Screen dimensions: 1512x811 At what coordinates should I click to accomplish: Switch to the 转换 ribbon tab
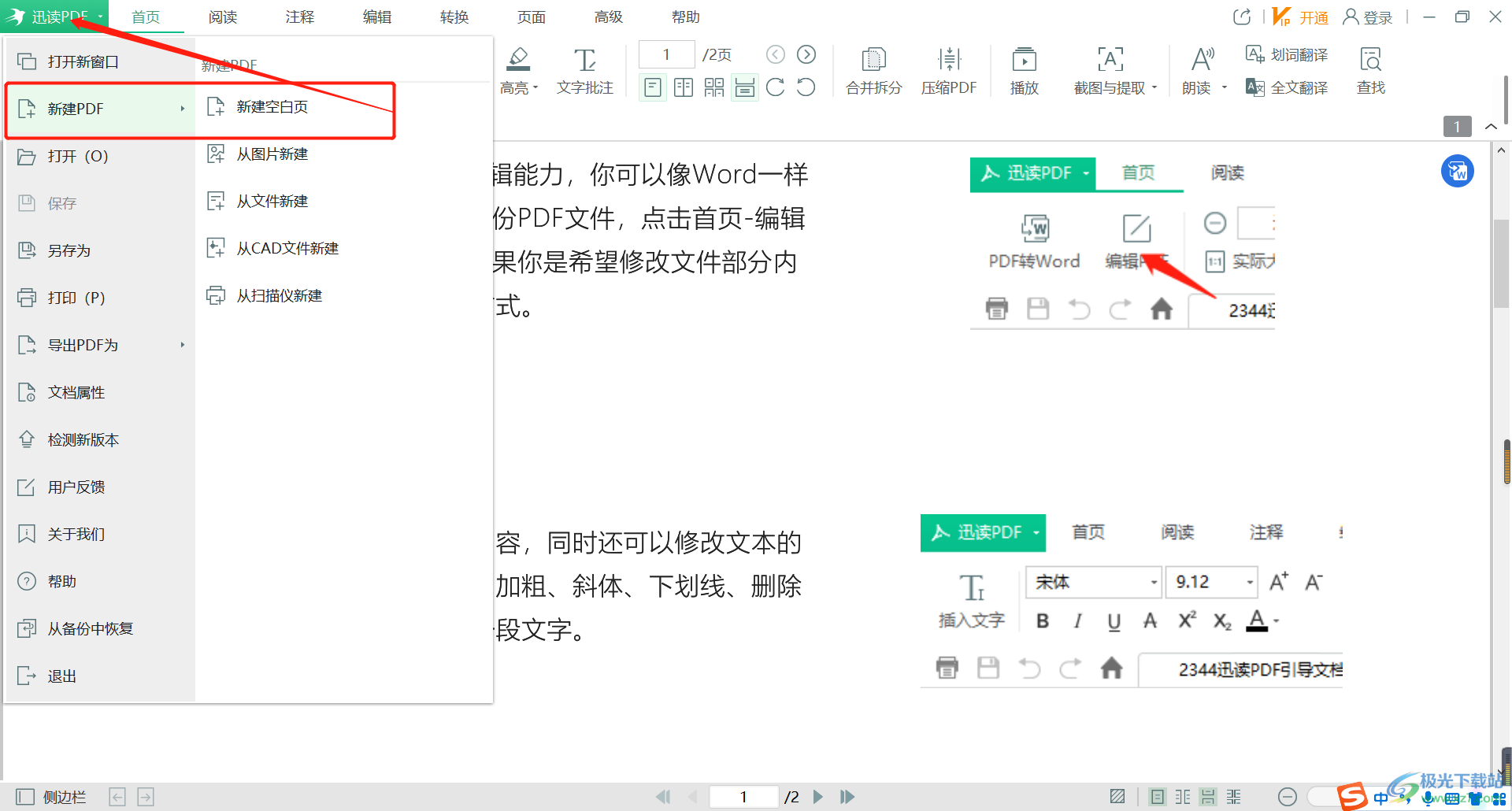coord(454,17)
